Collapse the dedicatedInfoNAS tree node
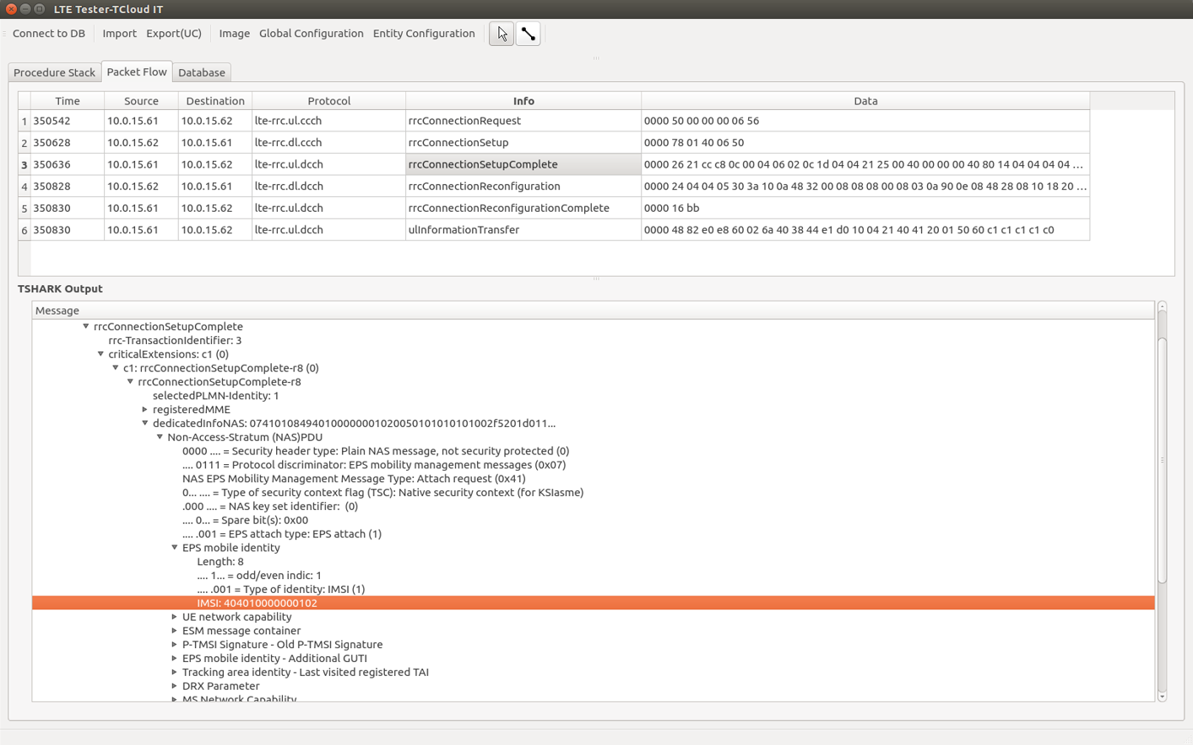 point(145,424)
